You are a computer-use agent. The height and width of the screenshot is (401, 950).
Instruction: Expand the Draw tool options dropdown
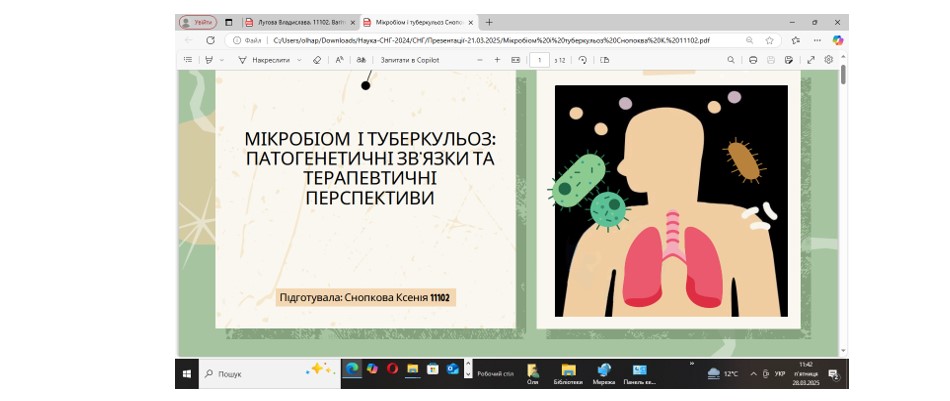(299, 60)
